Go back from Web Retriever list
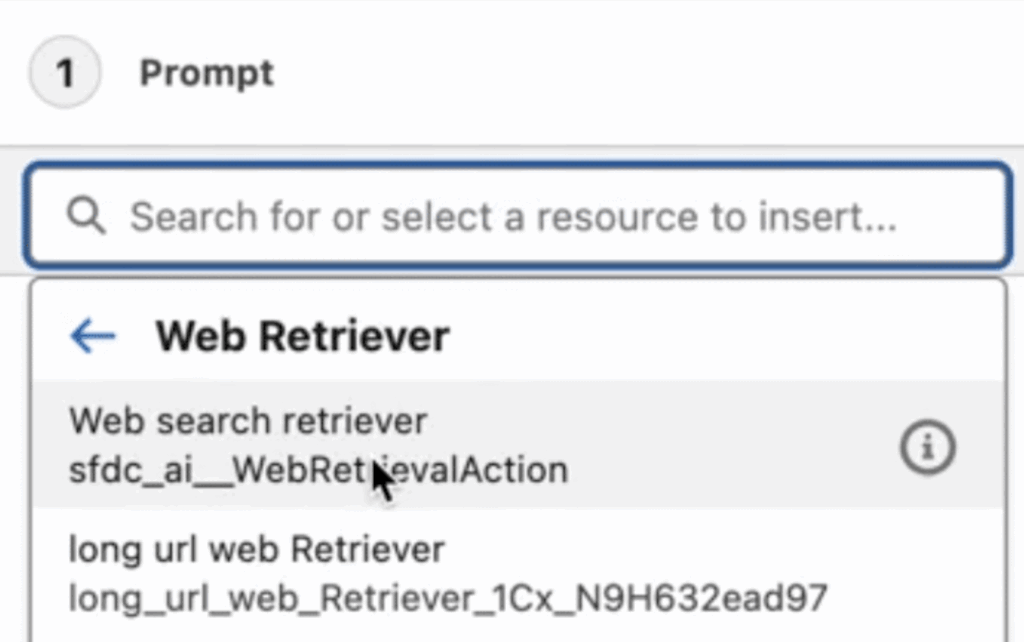Screen dimensions: 1024x642 point(93,337)
